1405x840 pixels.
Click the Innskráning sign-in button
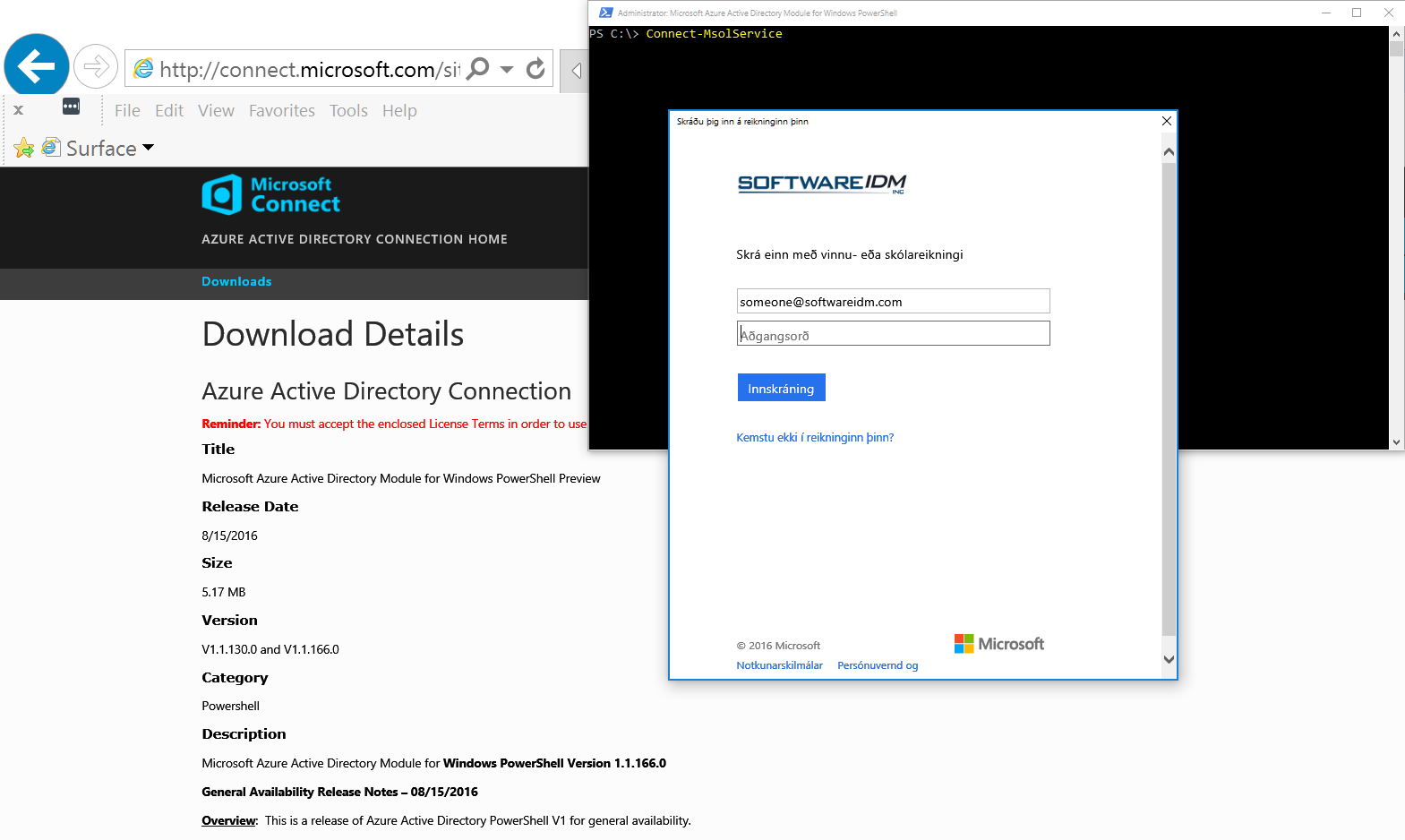tap(781, 388)
